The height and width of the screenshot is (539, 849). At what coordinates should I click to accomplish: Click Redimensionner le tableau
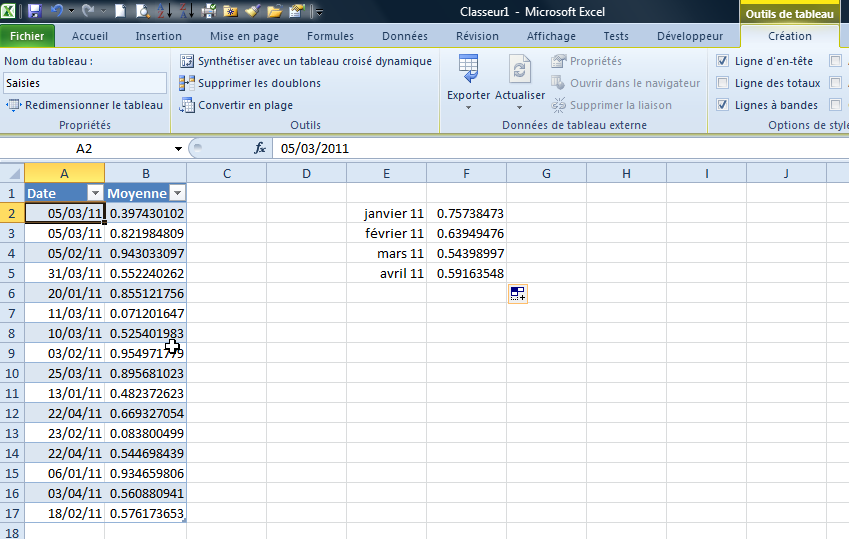pos(84,105)
